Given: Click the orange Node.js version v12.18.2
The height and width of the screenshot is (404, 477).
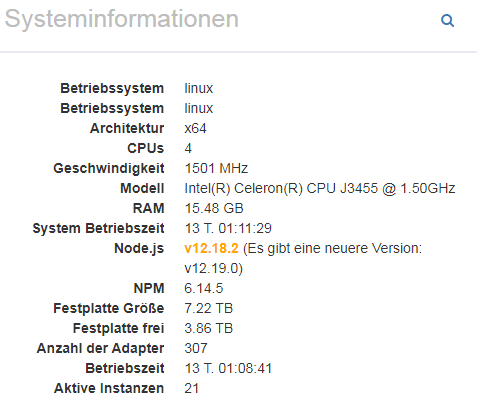Looking at the screenshot, I should (211, 248).
